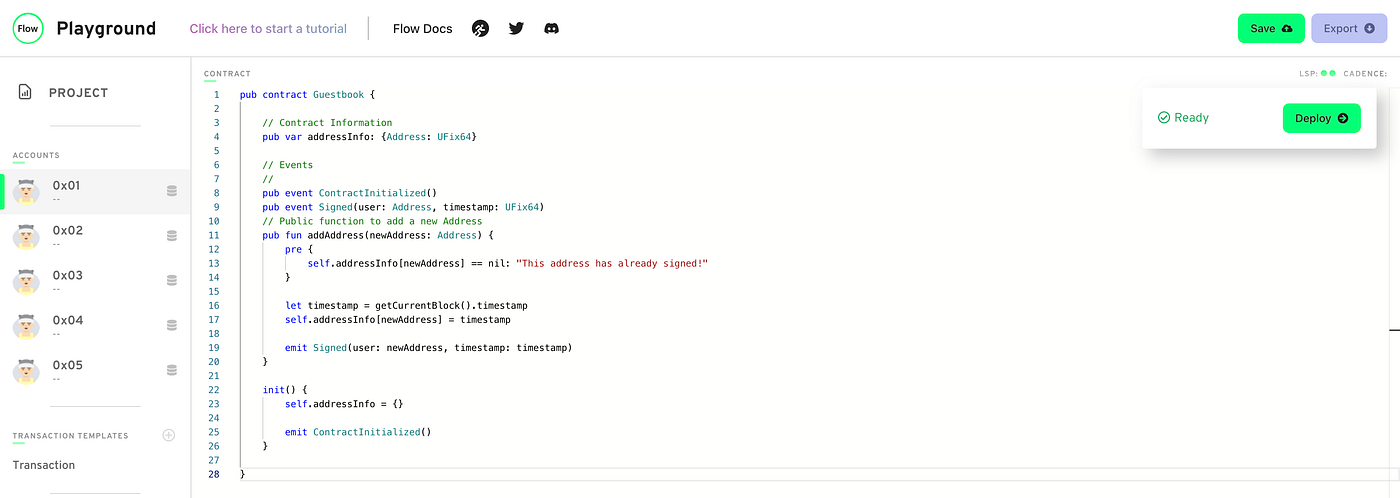The image size is (1400, 498).
Task: Click the storage icon for account 0x05
Action: pyautogui.click(x=172, y=370)
